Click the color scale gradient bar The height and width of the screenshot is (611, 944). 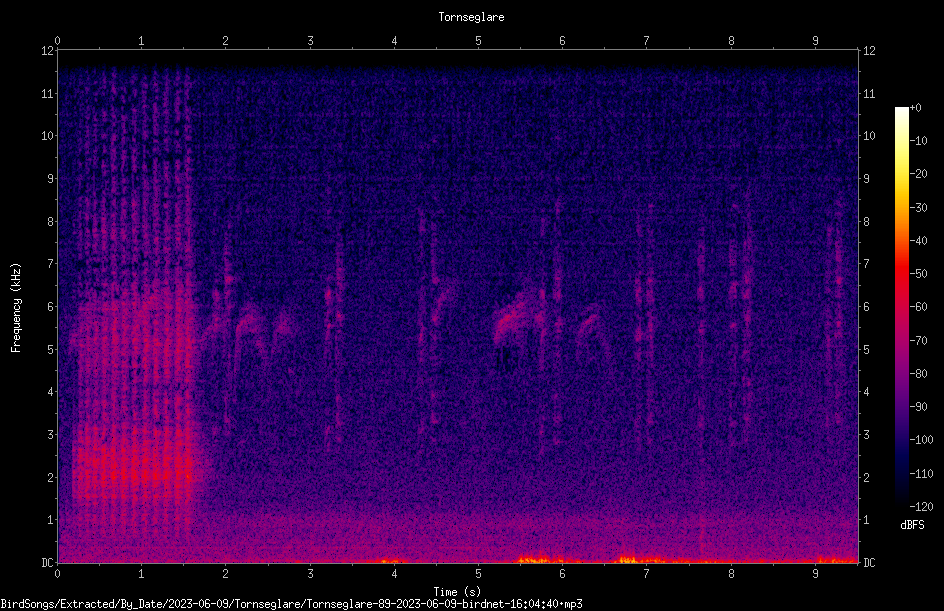pos(901,307)
